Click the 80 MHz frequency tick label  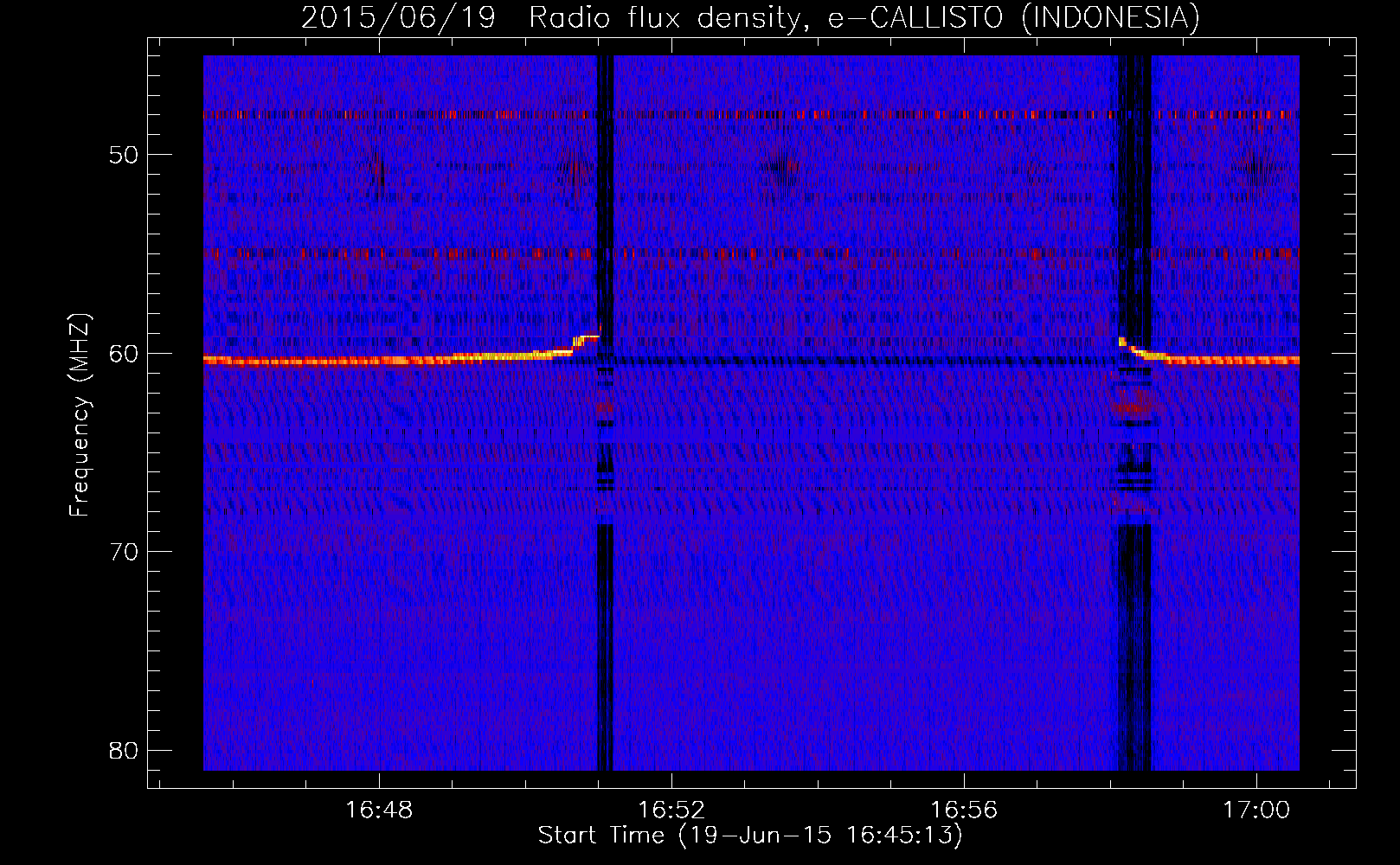124,750
